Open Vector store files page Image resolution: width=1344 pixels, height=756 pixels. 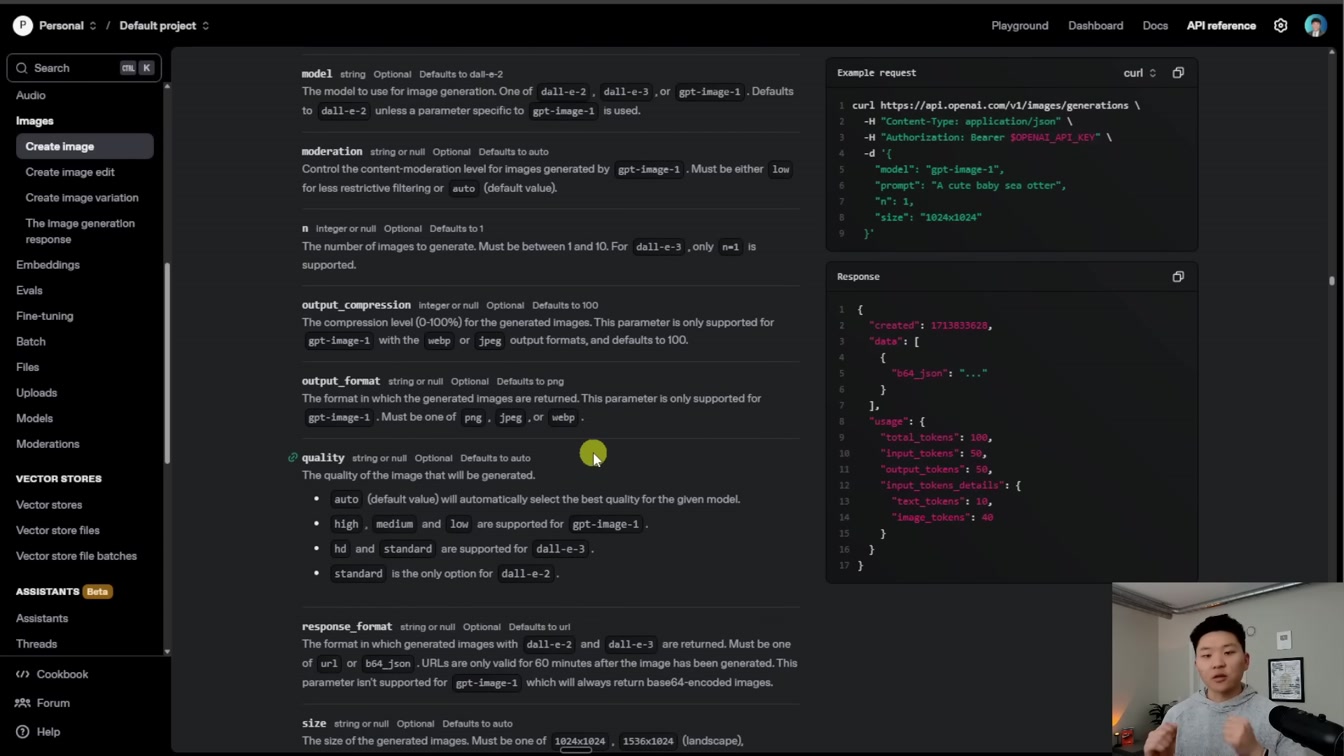pos(58,531)
